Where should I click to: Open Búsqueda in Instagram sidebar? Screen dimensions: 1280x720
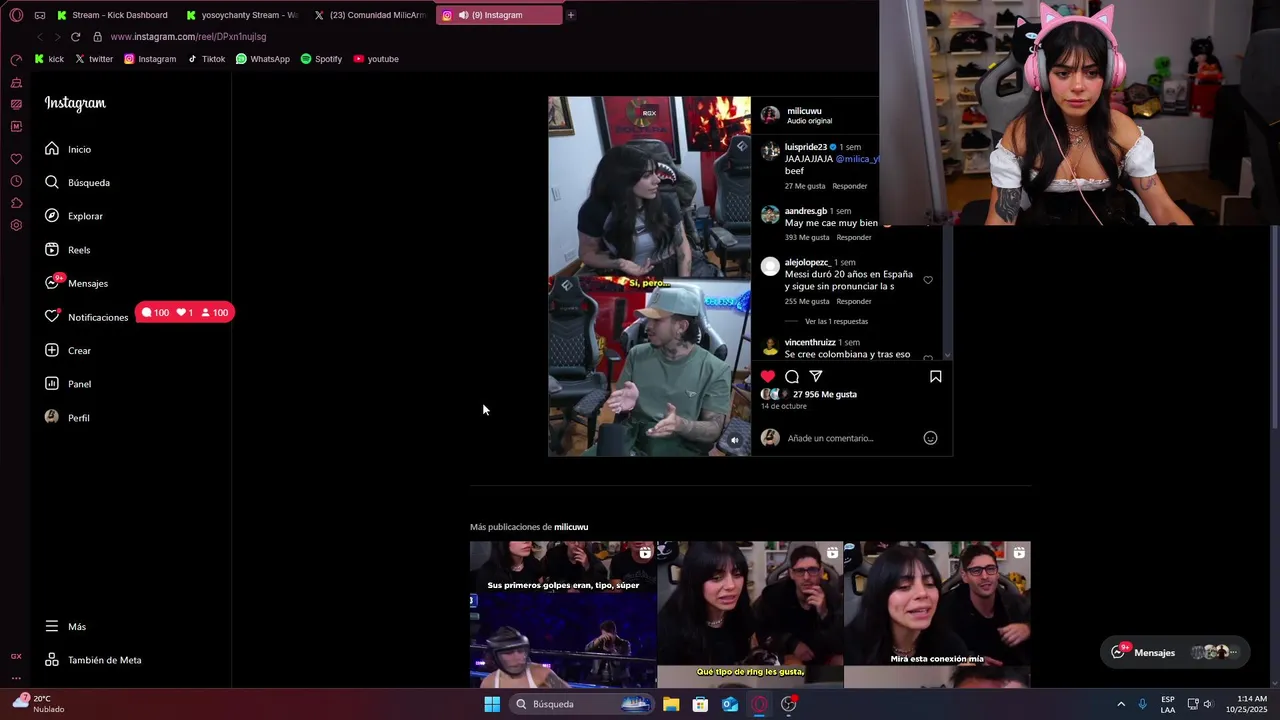(77, 183)
